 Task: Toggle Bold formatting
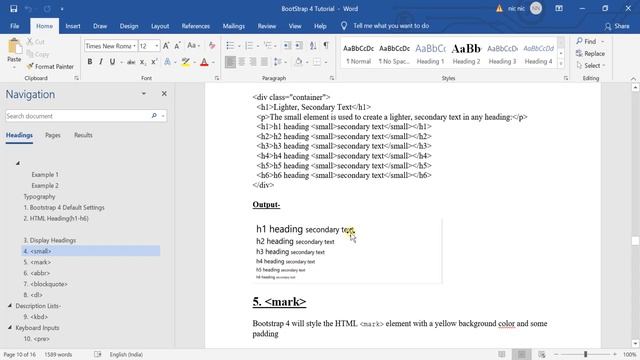90,62
